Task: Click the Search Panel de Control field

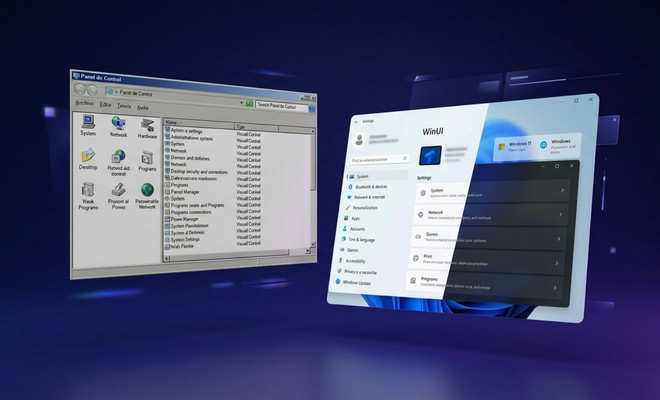Action: click(281, 106)
